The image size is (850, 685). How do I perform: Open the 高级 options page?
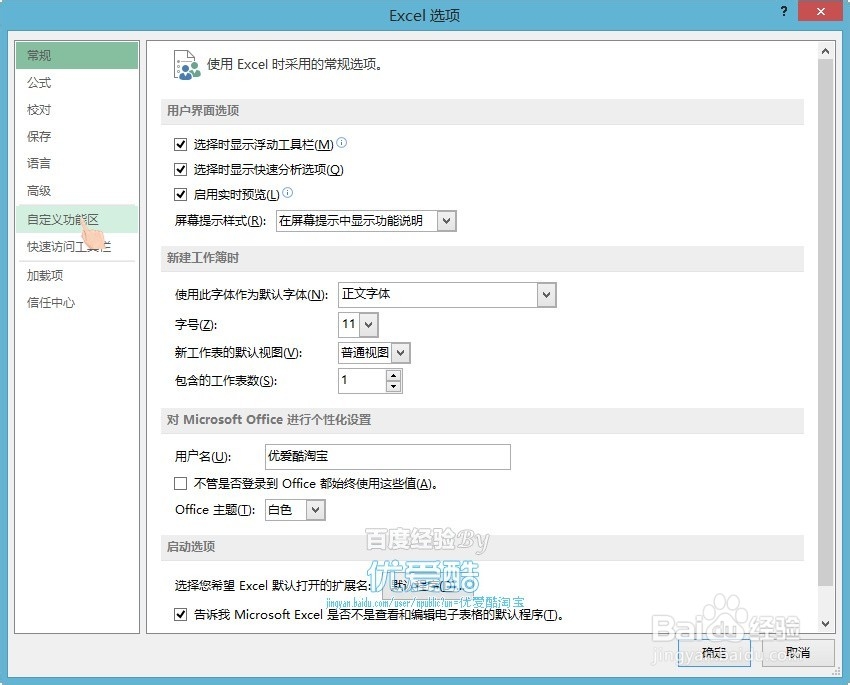(77, 191)
